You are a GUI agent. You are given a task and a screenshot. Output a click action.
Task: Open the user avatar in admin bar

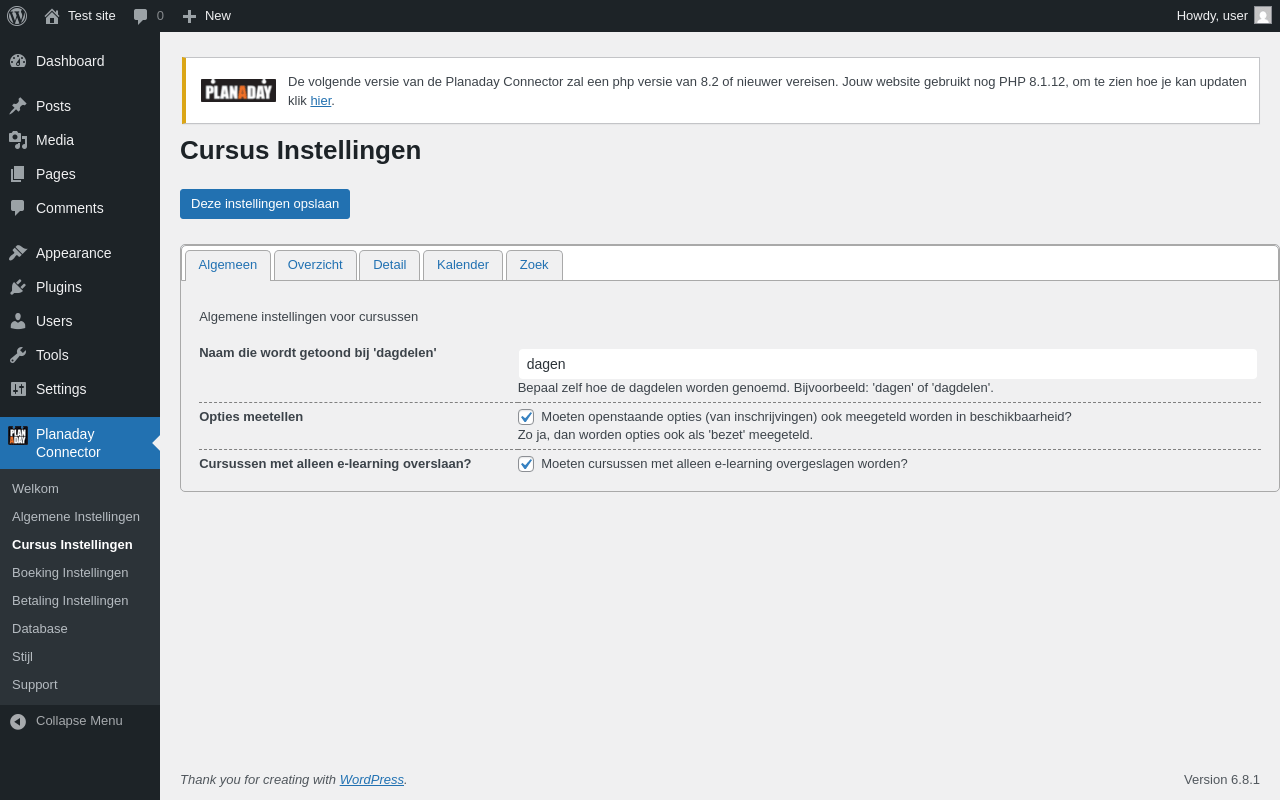pyautogui.click(x=1263, y=15)
